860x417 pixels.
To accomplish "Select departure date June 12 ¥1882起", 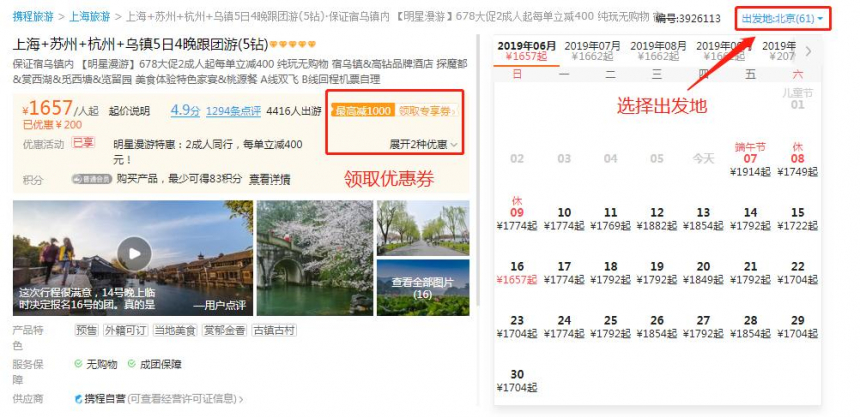I will pyautogui.click(x=657, y=218).
